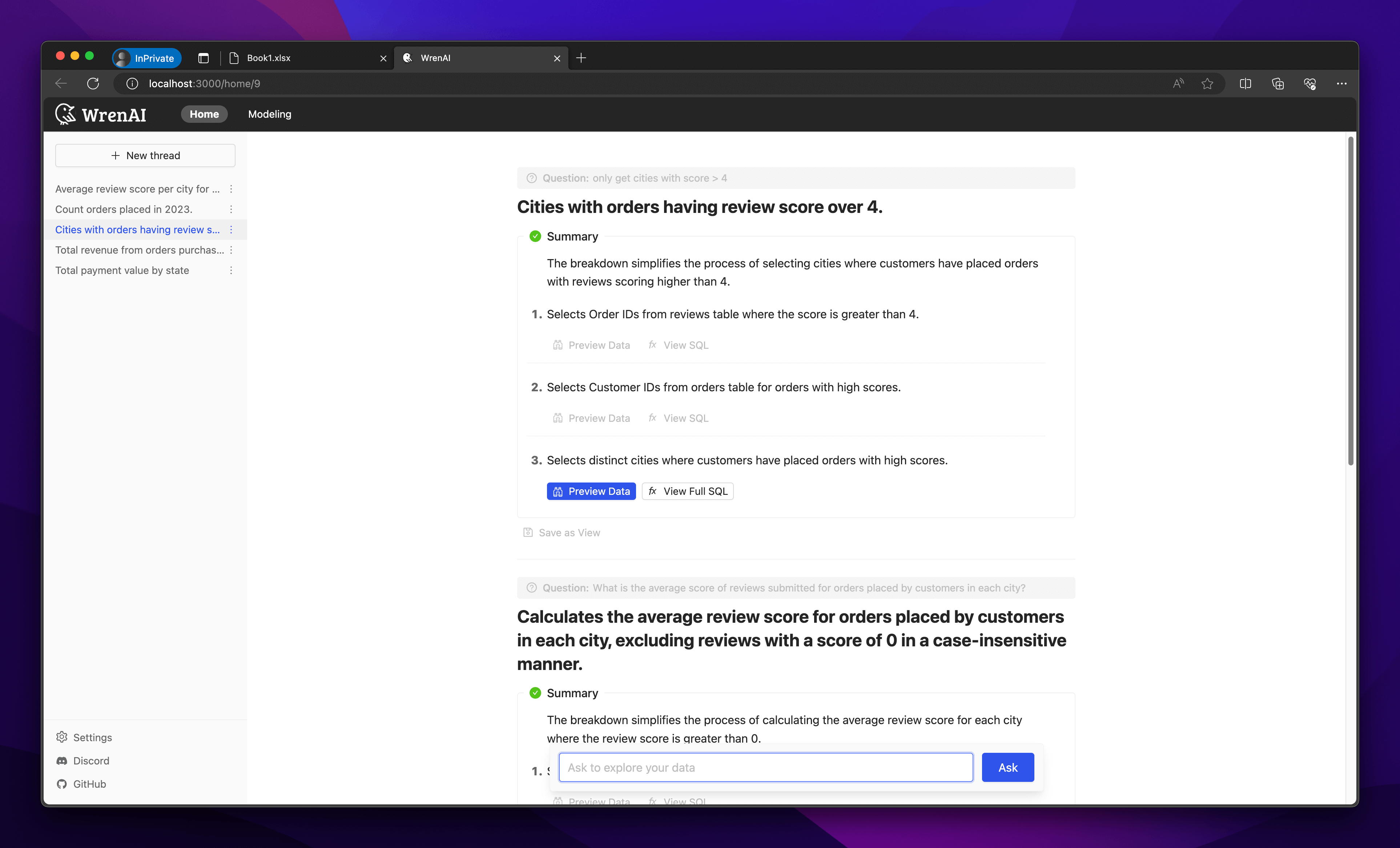
Task: Open thread Average review score per city
Action: point(137,189)
